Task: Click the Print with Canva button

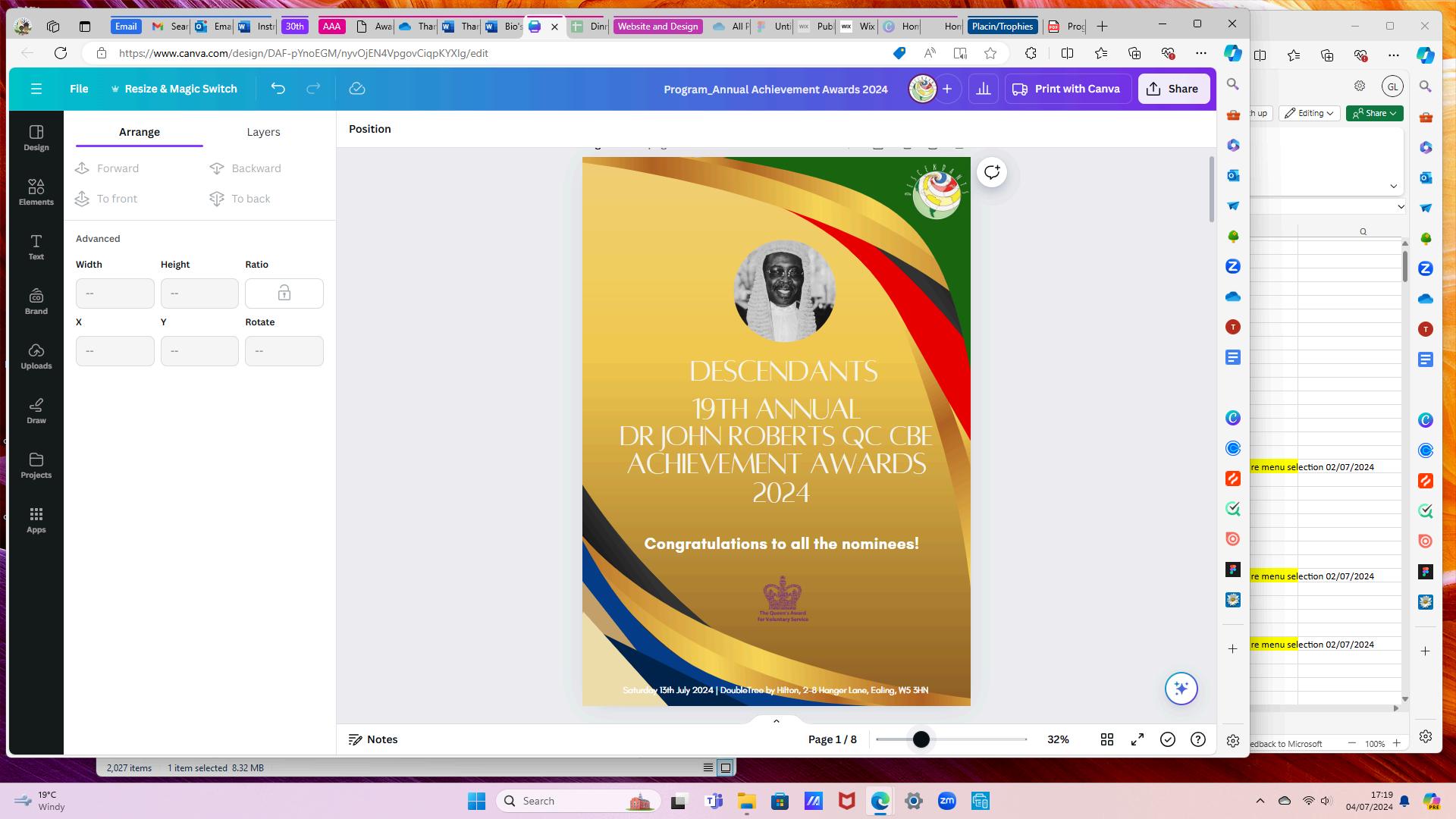Action: (x=1067, y=89)
